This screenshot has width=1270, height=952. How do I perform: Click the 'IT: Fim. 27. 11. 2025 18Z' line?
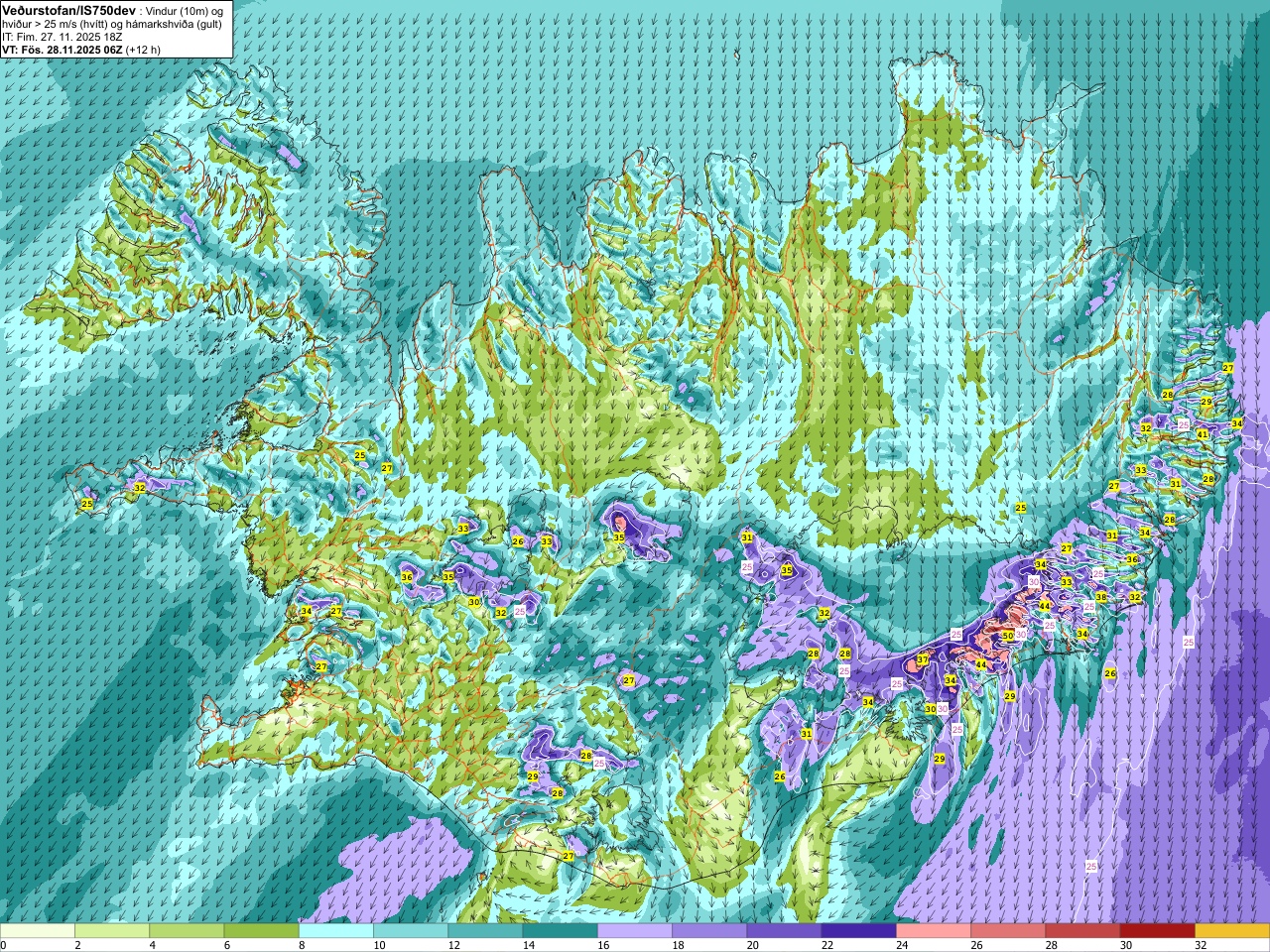[x=62, y=36]
